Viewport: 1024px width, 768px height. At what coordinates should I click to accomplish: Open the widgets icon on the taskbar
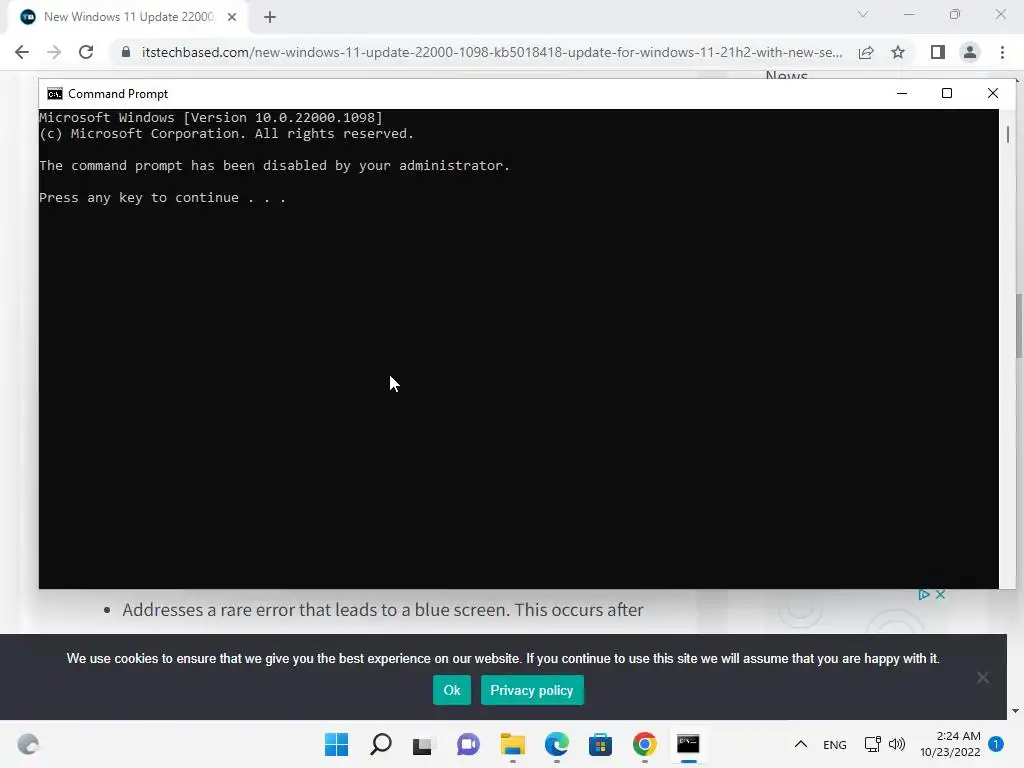28,744
